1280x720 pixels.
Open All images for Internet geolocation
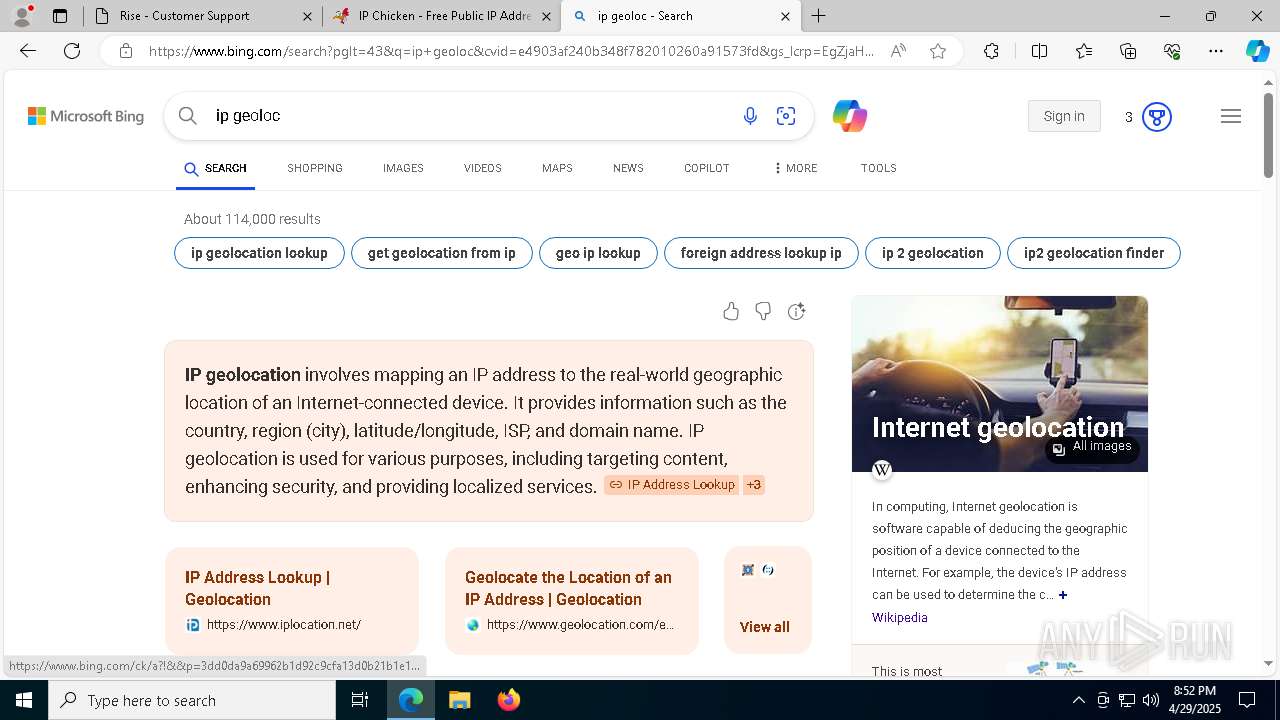tap(1092, 447)
